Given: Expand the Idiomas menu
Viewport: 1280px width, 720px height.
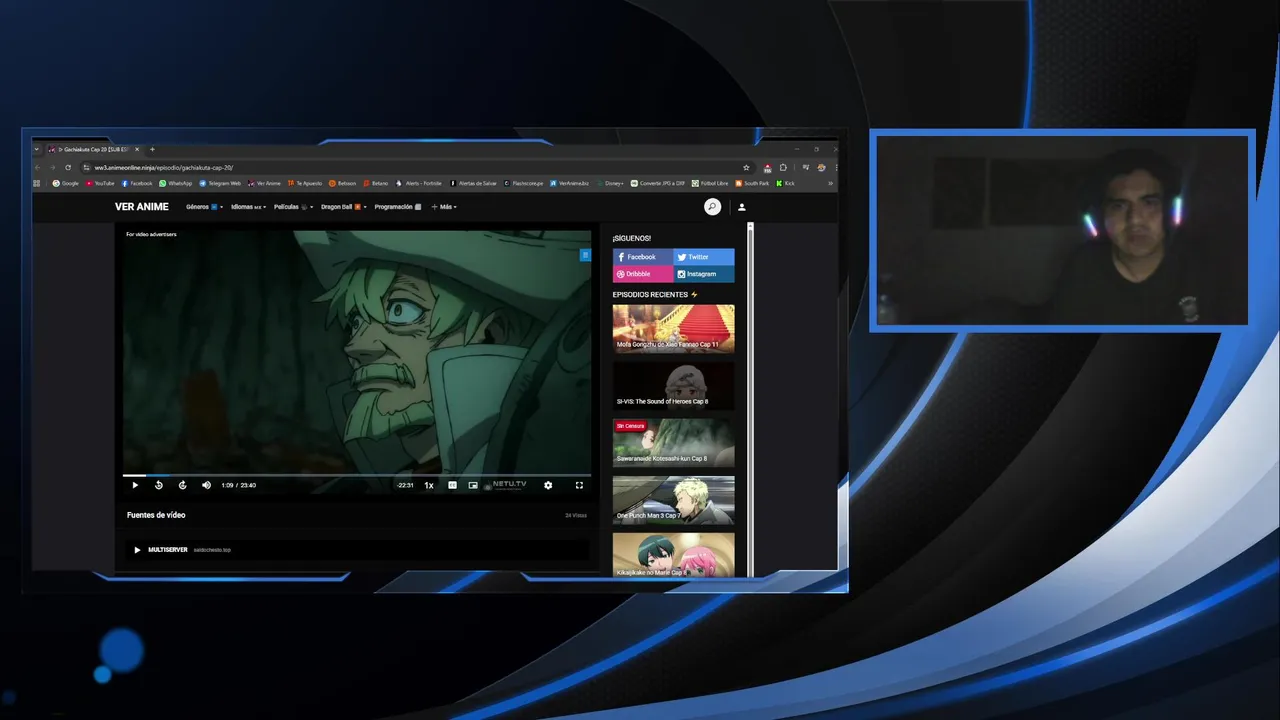Looking at the screenshot, I should tap(248, 207).
